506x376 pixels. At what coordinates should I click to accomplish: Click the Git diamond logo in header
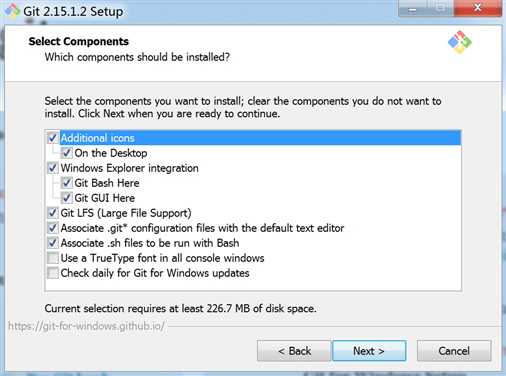(460, 42)
